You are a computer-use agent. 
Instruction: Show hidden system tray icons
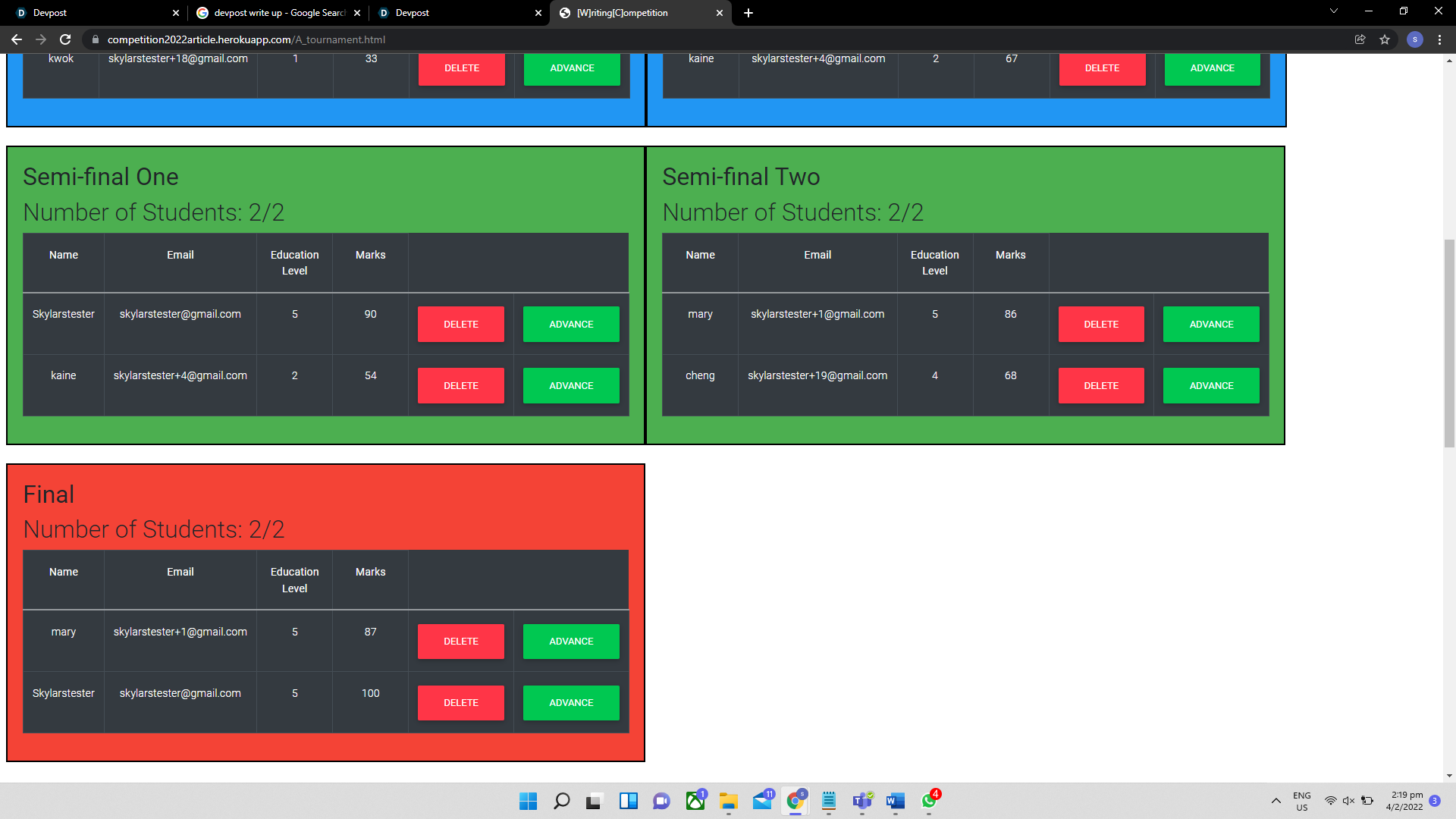click(1276, 801)
